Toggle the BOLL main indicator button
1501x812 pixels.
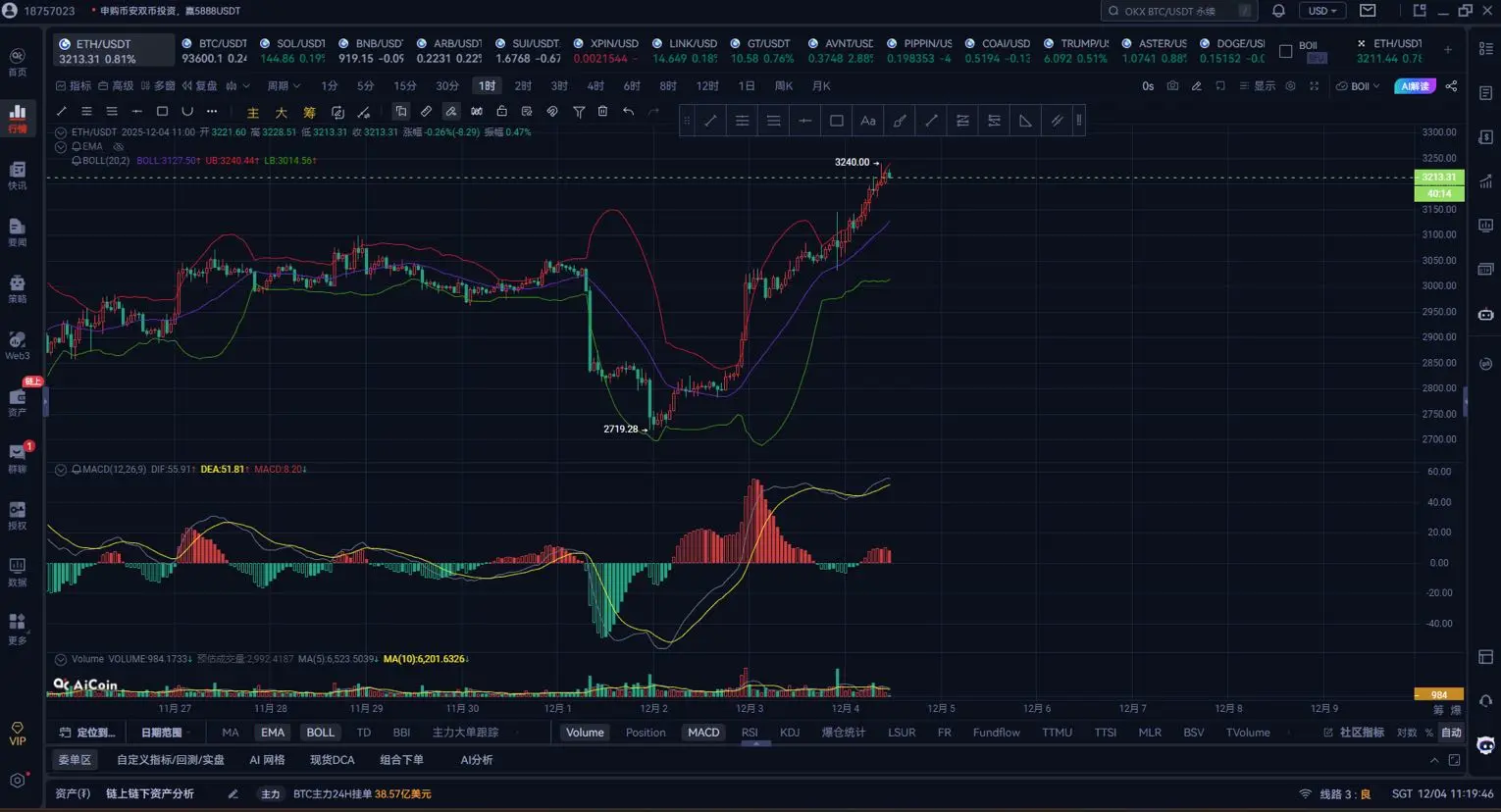coord(320,733)
